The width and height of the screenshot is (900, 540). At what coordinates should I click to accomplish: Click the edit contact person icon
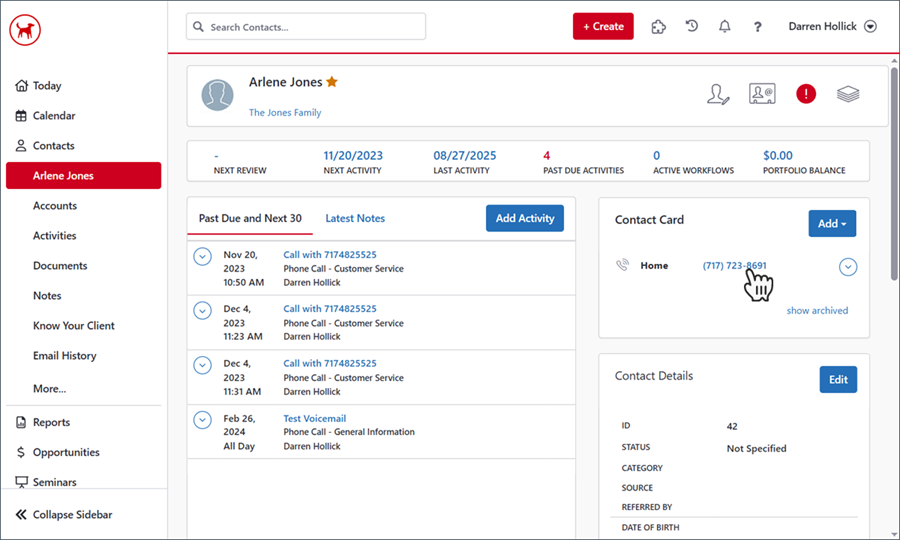pyautogui.click(x=718, y=94)
